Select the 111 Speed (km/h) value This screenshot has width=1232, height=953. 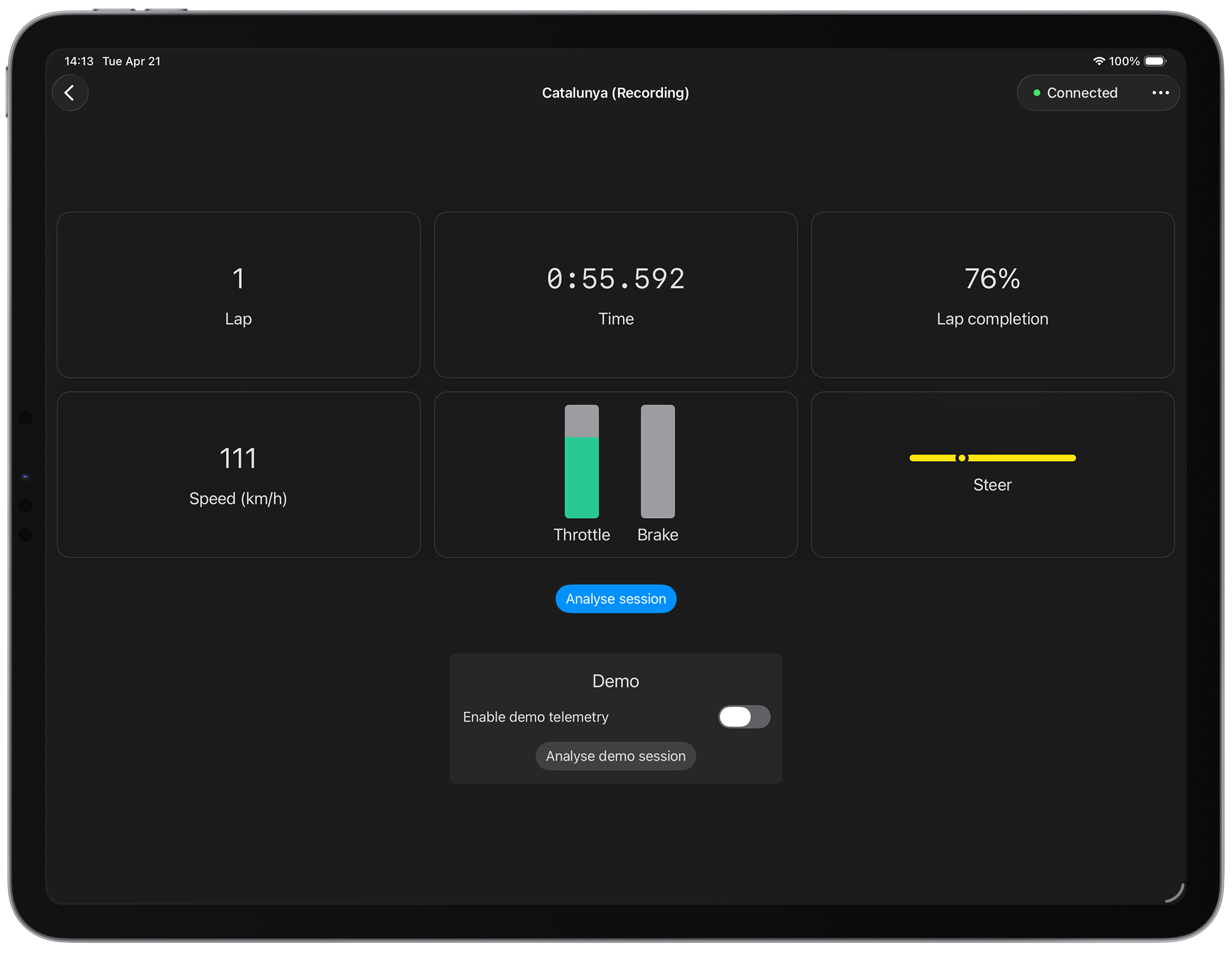point(238,458)
